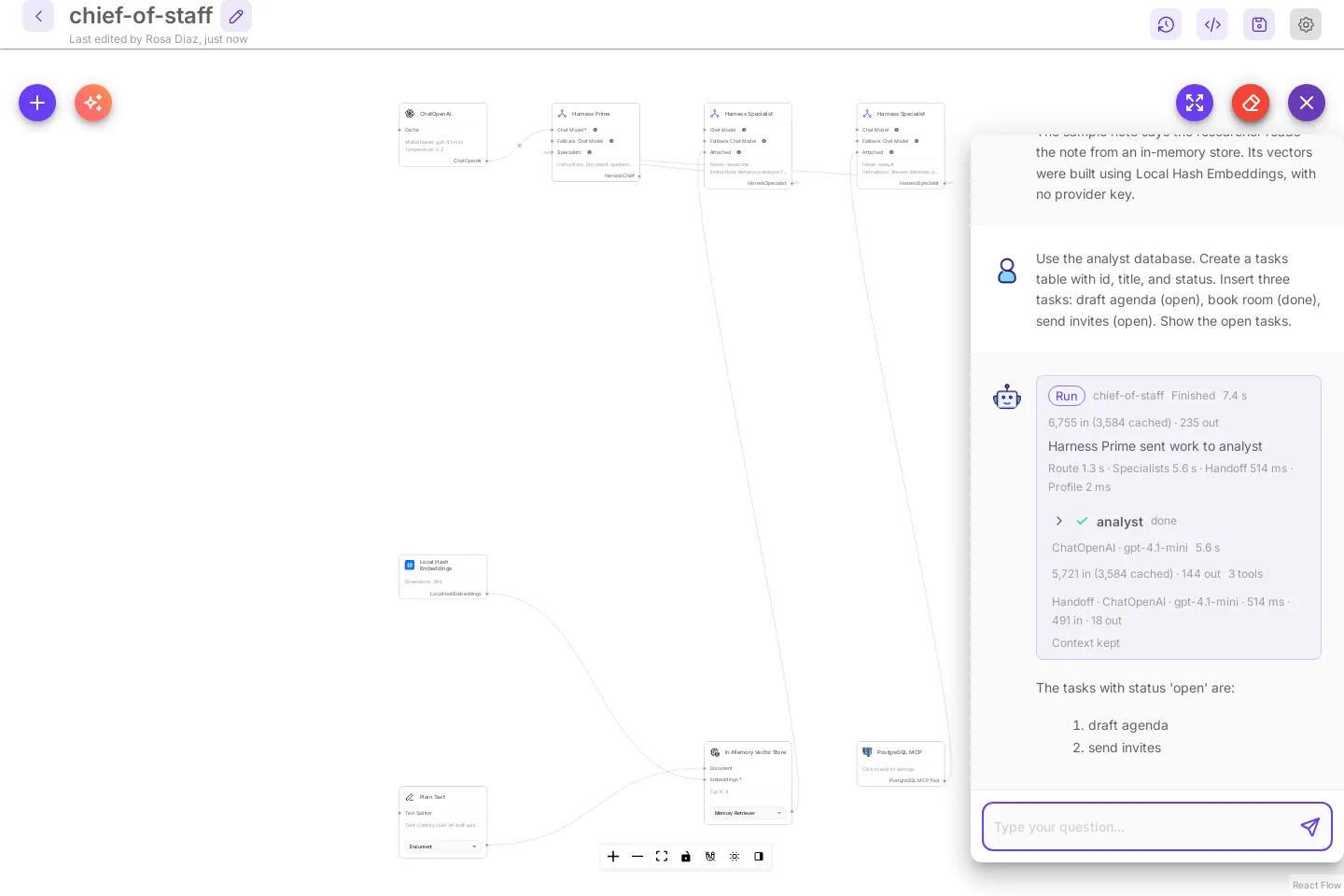Toggle canvas dark mode control
1344x896 pixels.
(759, 856)
